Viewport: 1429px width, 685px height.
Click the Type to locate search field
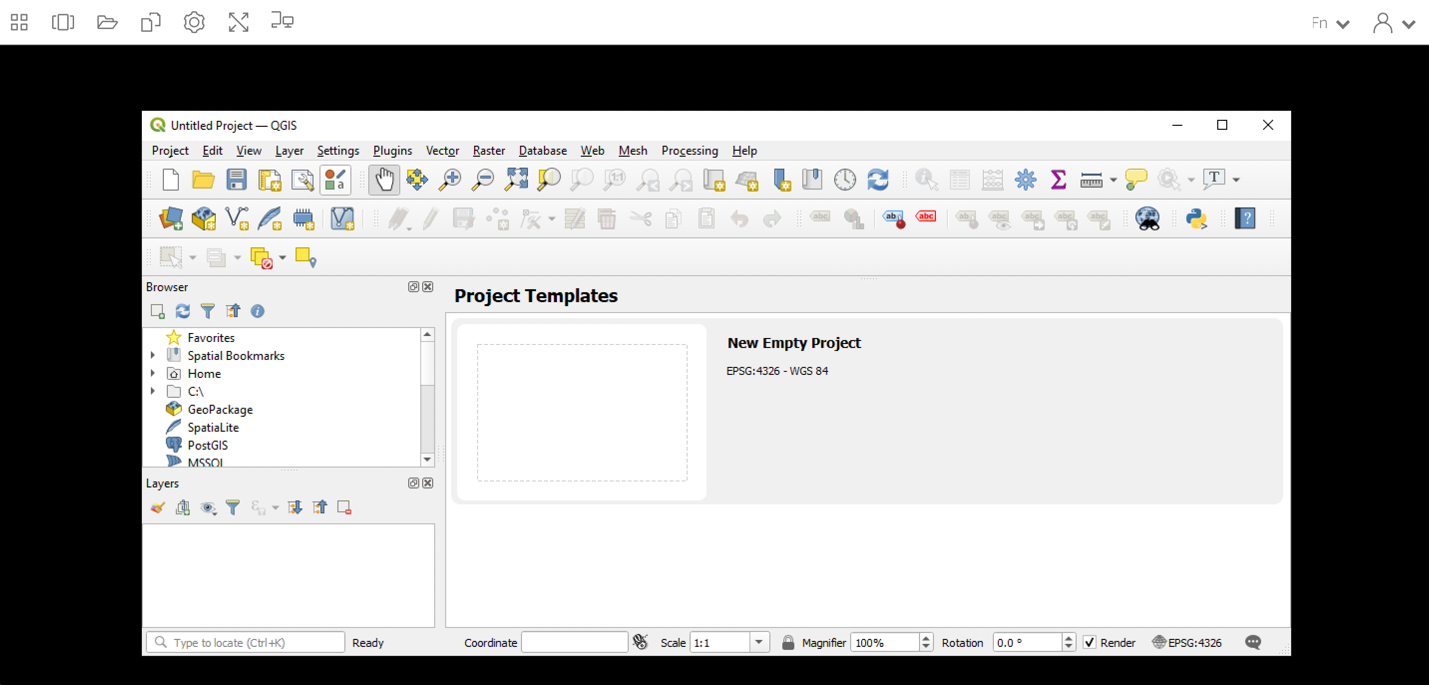click(x=245, y=642)
